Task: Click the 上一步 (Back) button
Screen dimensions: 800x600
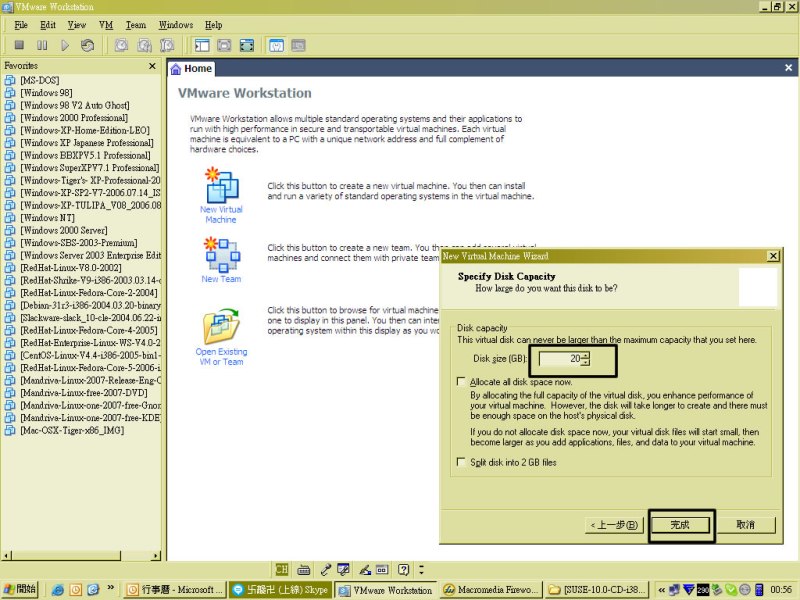Action: coord(614,524)
